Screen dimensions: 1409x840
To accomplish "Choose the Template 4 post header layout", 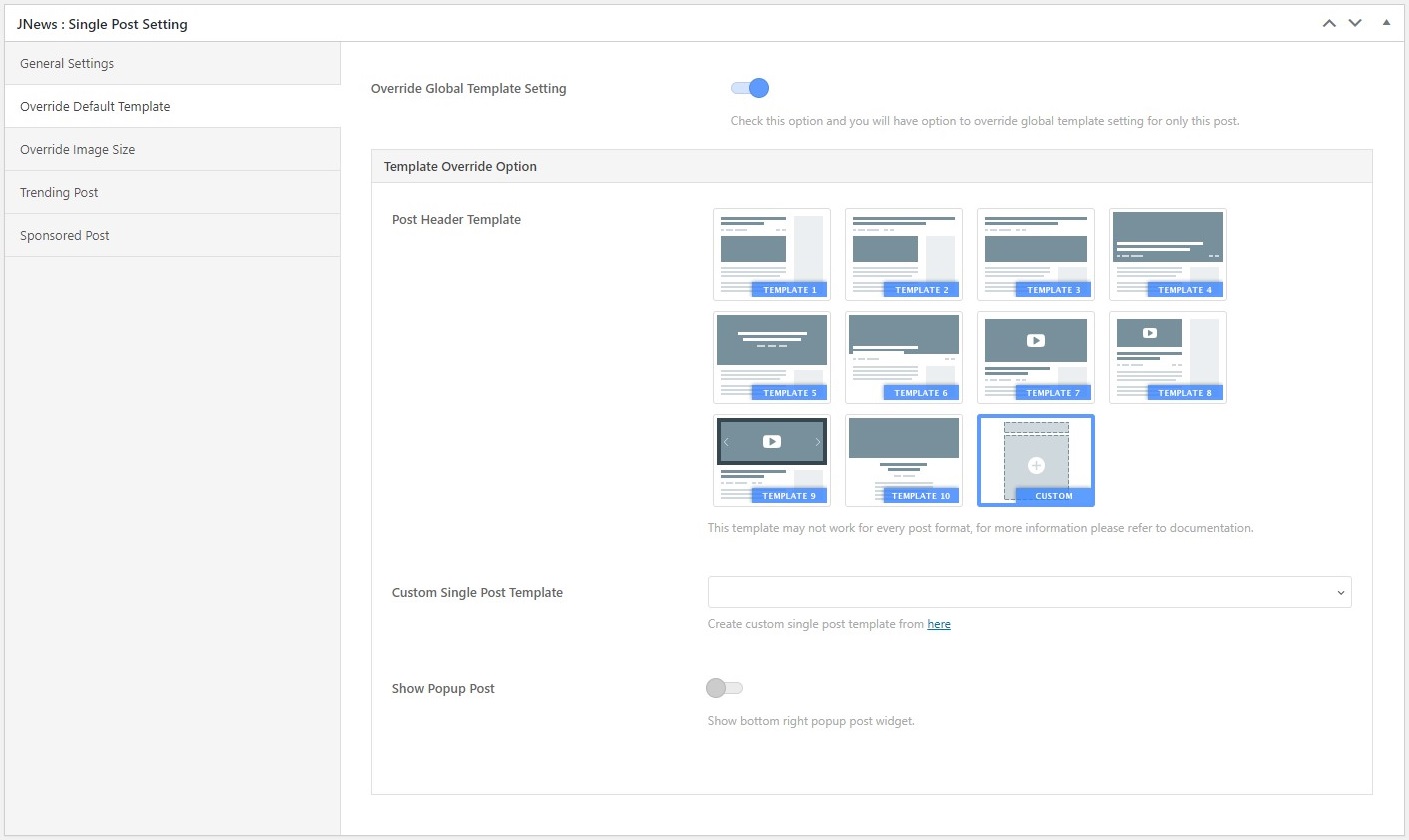I will coord(1168,254).
